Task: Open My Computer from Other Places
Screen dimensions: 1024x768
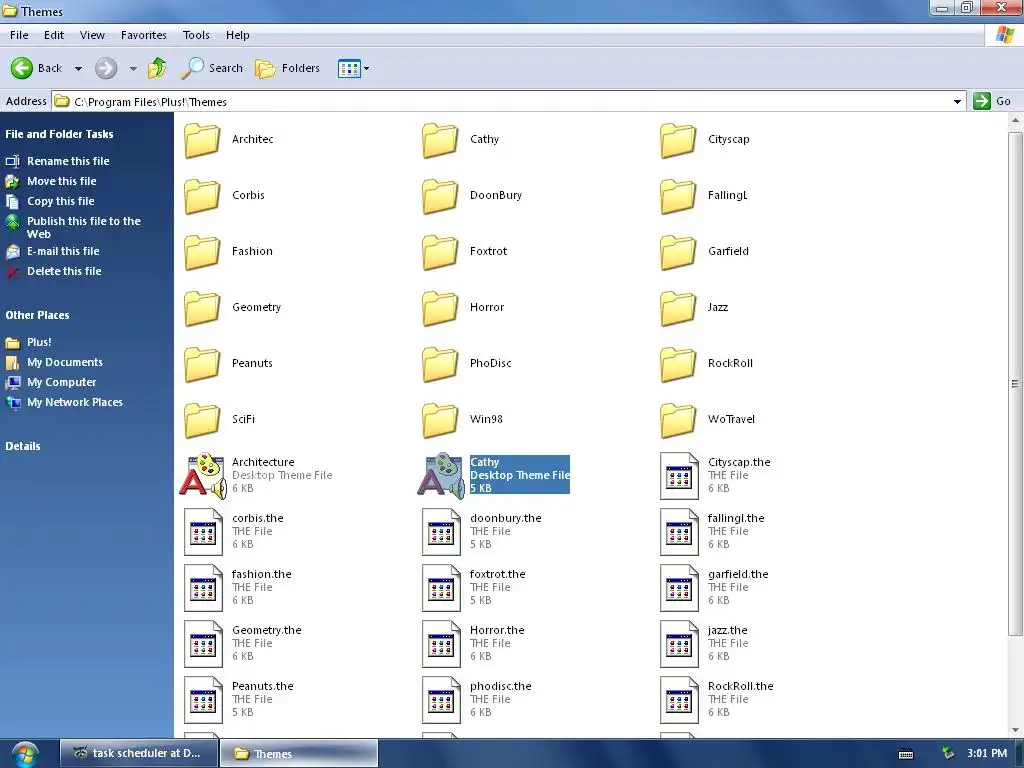Action: pos(61,383)
